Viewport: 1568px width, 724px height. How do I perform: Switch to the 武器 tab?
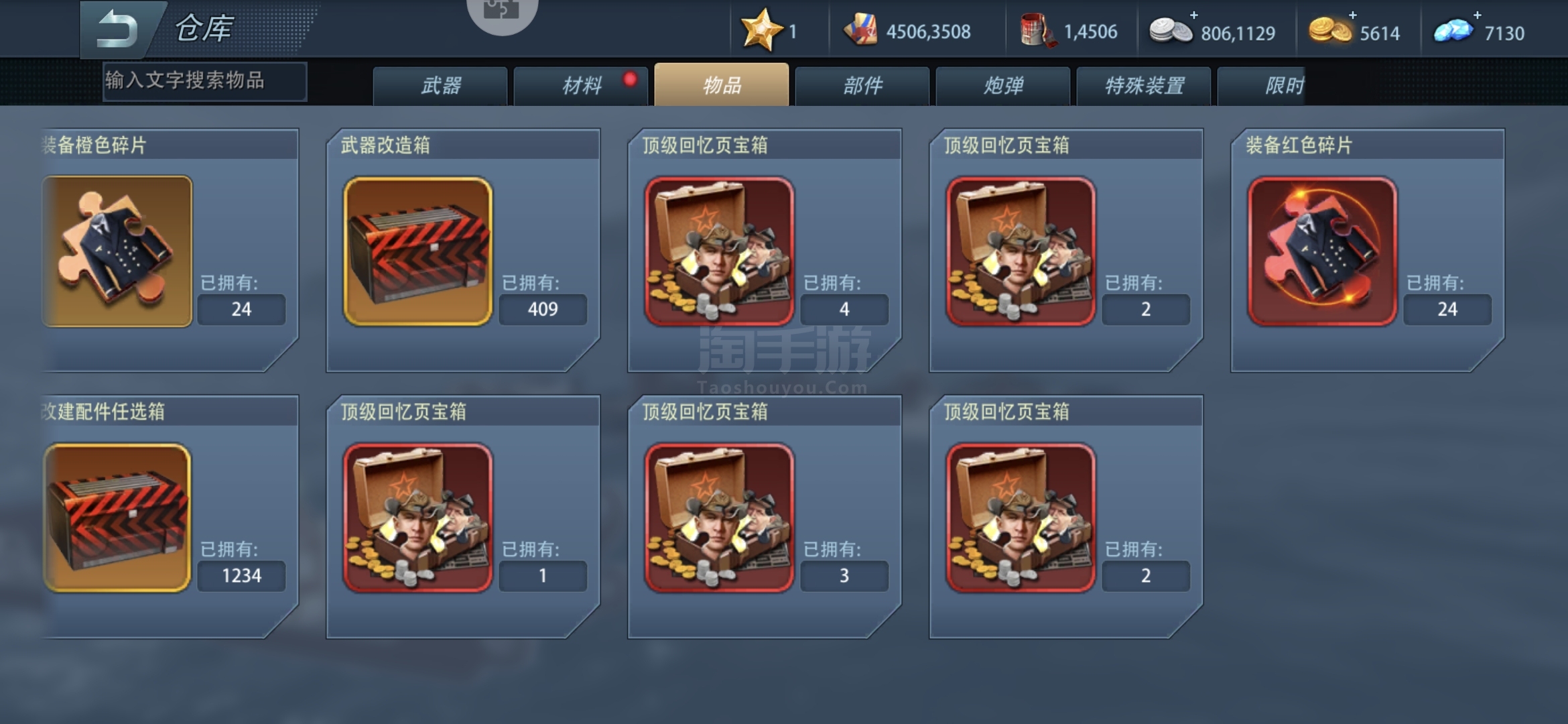[x=440, y=85]
